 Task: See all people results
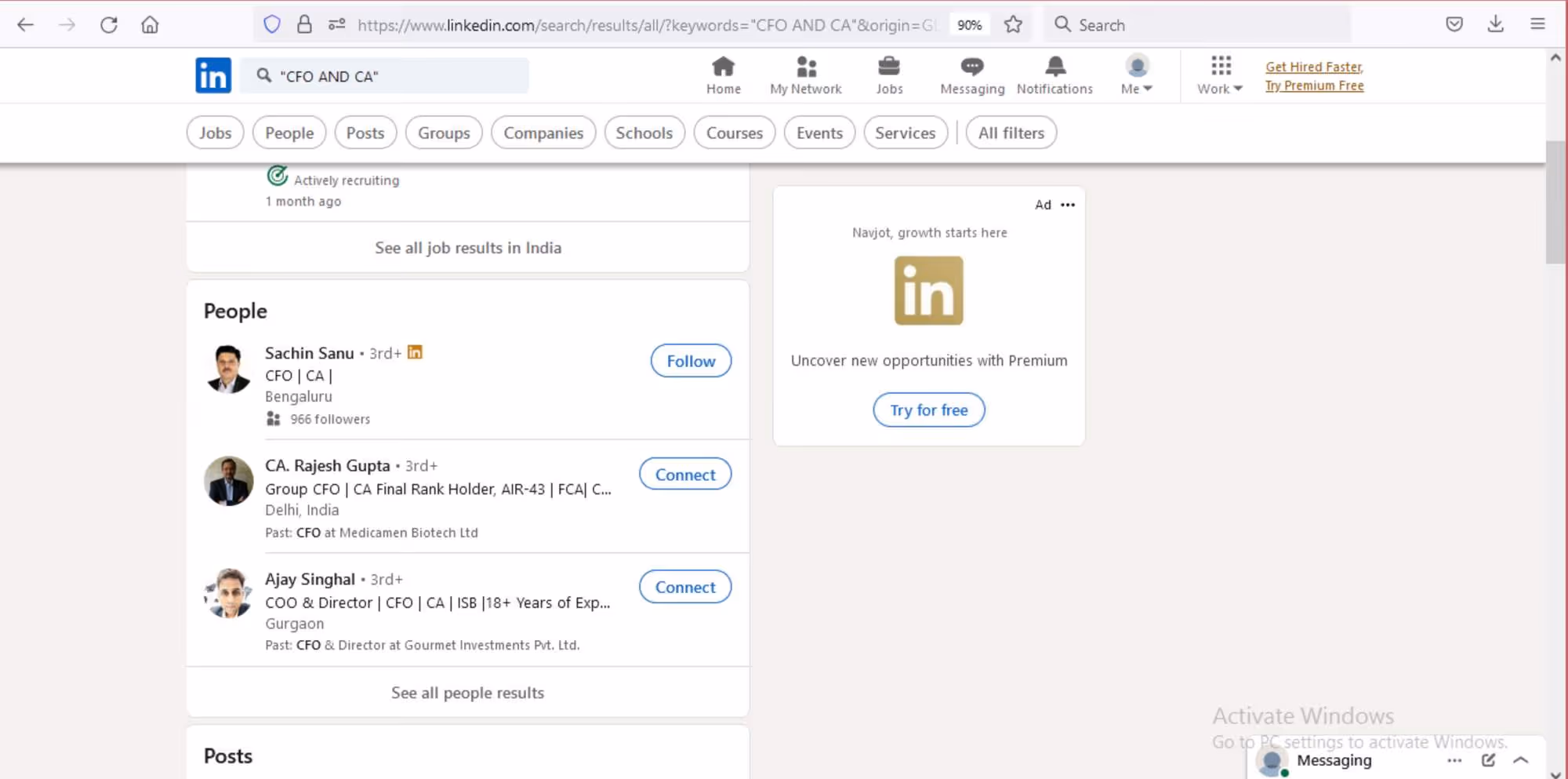[468, 693]
